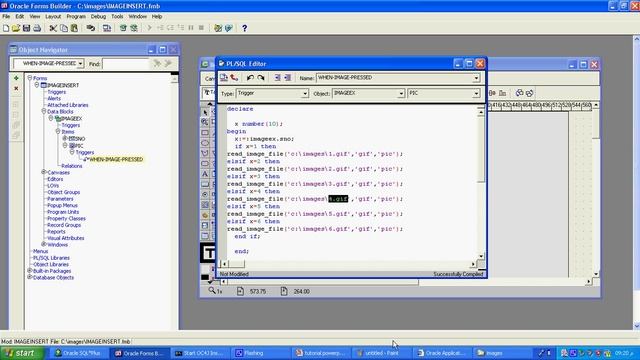This screenshot has width=640, height=360.
Task: Click the Open folder toolbar icon
Action: pos(16,28)
